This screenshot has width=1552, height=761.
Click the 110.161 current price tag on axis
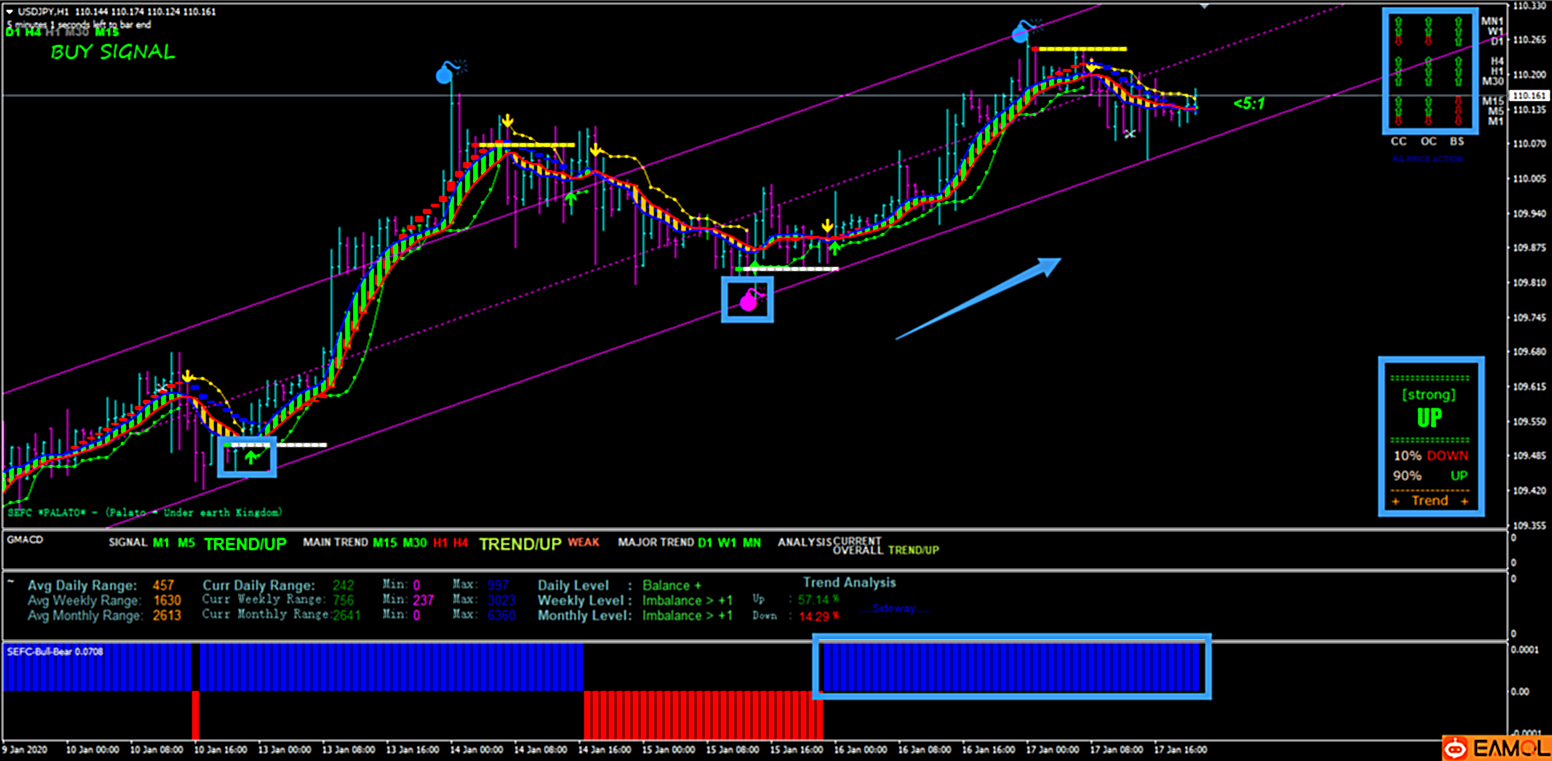pyautogui.click(x=1529, y=96)
